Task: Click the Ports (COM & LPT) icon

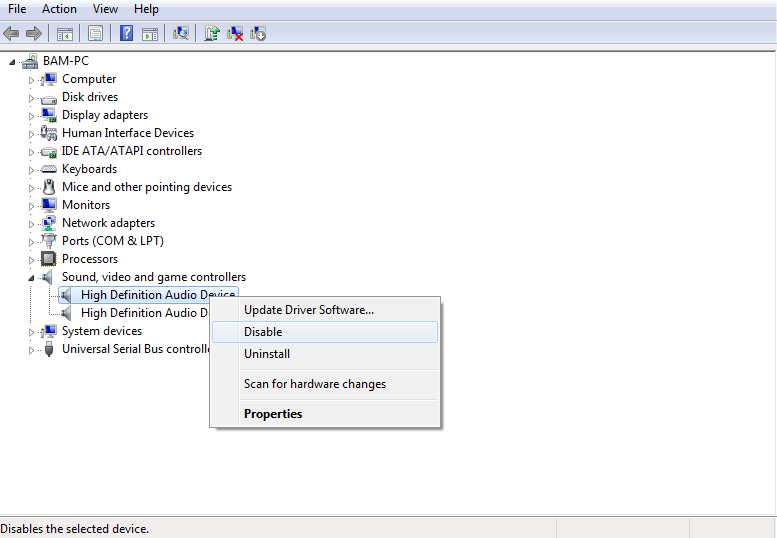Action: [x=49, y=241]
